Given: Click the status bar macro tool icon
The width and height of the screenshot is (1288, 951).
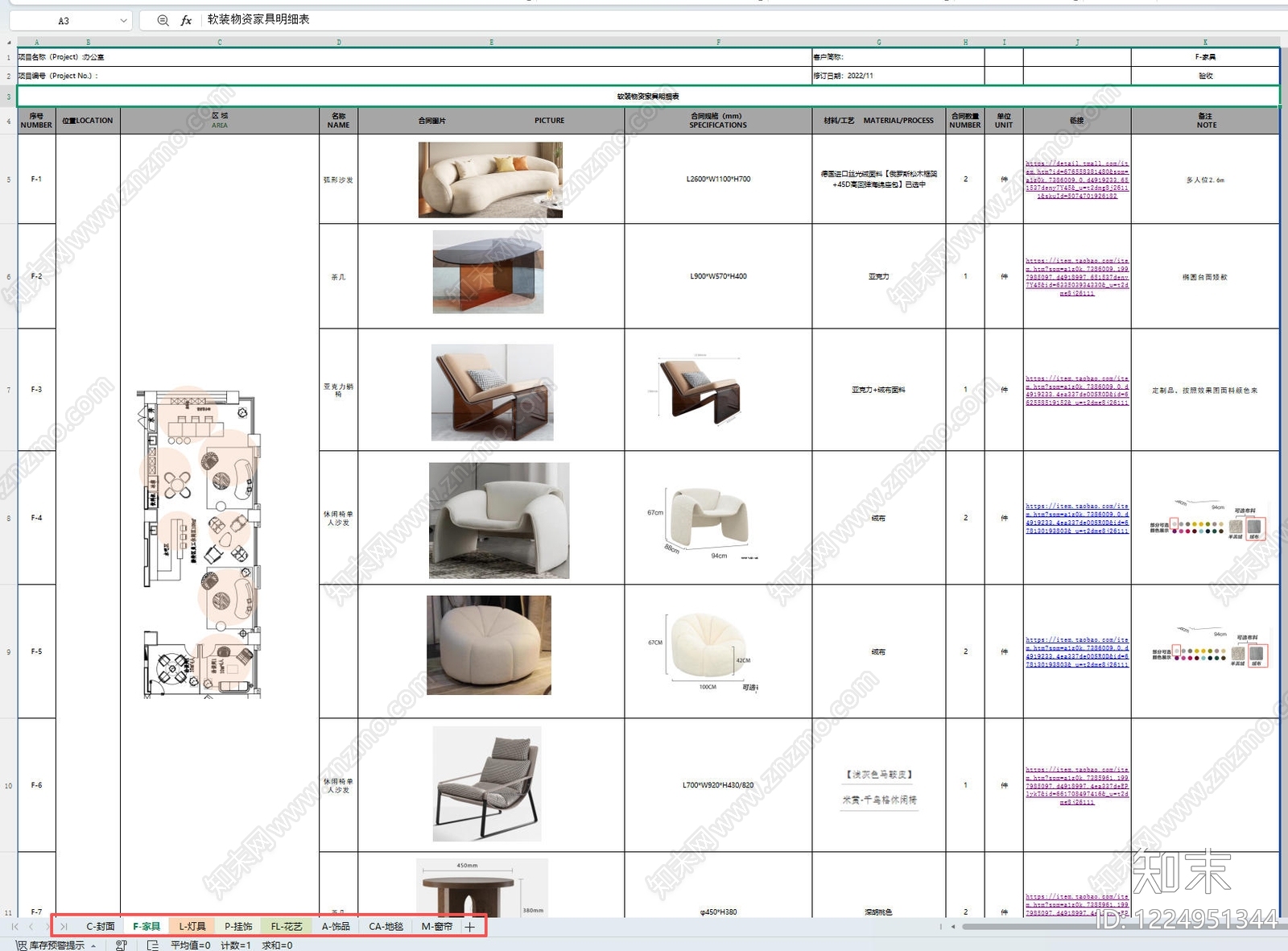Looking at the screenshot, I should 122,945.
